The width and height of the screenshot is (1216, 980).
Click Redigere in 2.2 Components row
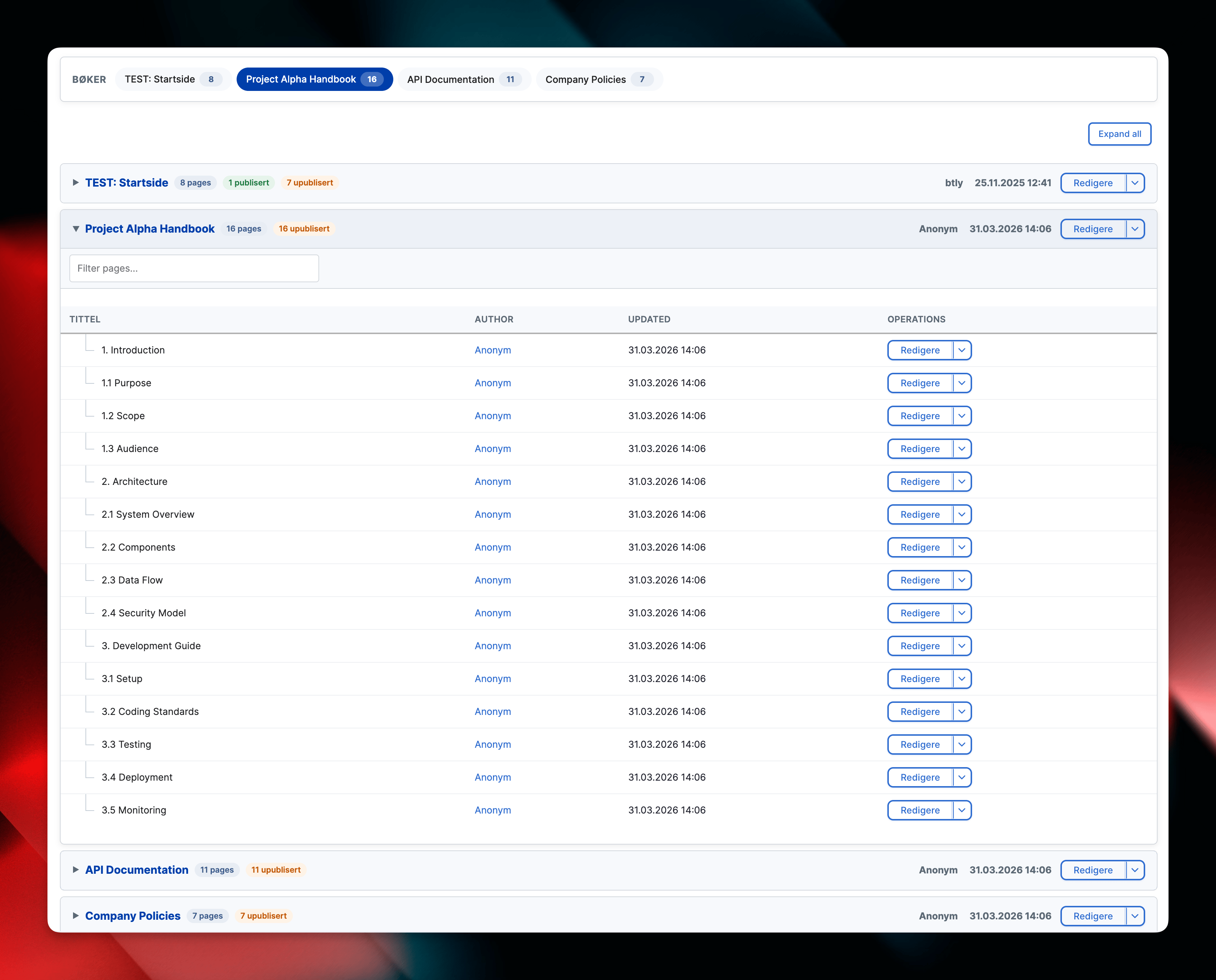pyautogui.click(x=919, y=547)
